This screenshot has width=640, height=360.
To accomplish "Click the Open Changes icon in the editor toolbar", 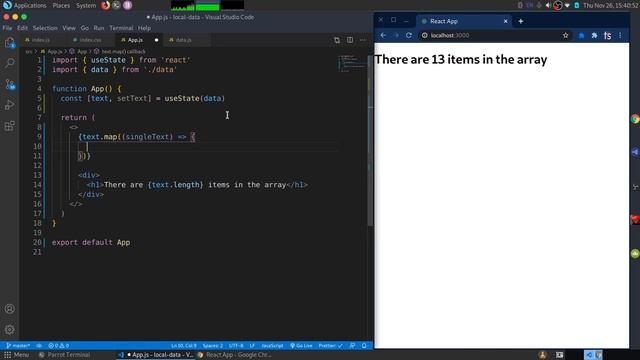I will (337, 40).
